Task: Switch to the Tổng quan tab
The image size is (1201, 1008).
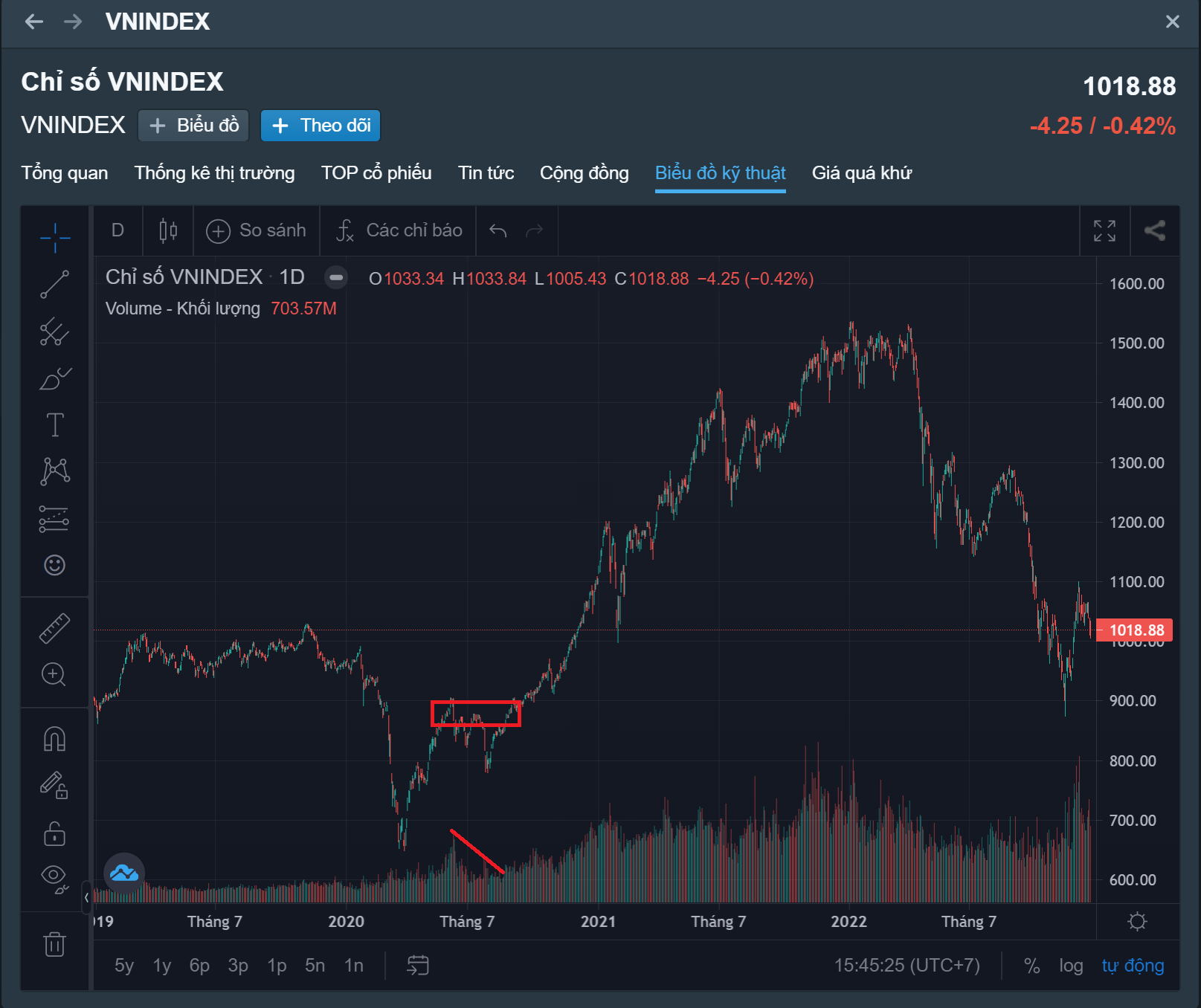Action: (x=65, y=173)
